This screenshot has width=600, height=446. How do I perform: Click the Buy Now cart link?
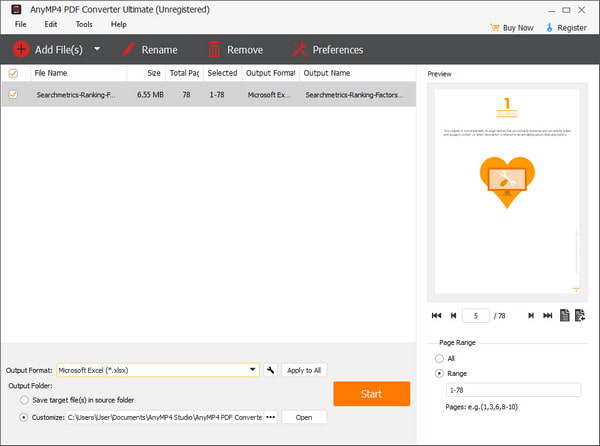tap(512, 28)
